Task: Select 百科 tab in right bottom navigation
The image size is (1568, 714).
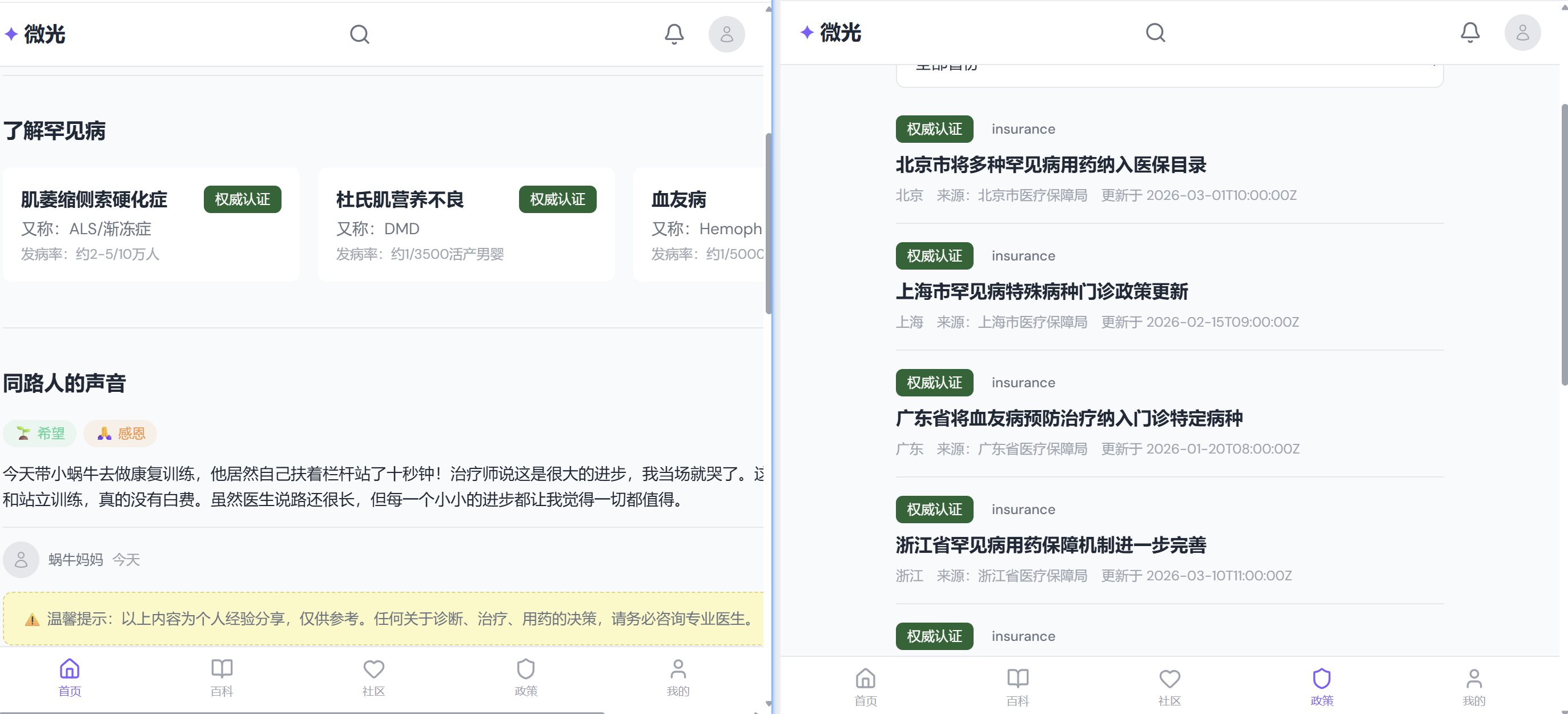Action: [x=1018, y=687]
